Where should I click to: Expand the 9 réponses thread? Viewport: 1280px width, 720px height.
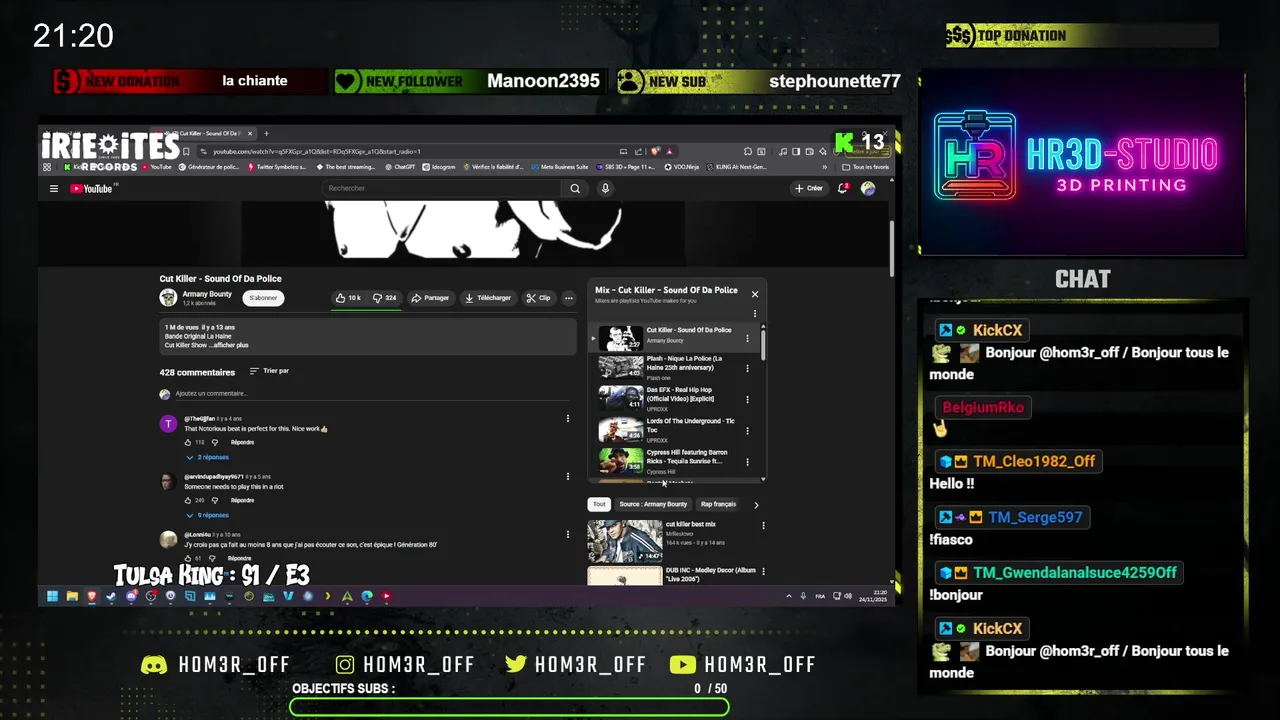[x=207, y=515]
